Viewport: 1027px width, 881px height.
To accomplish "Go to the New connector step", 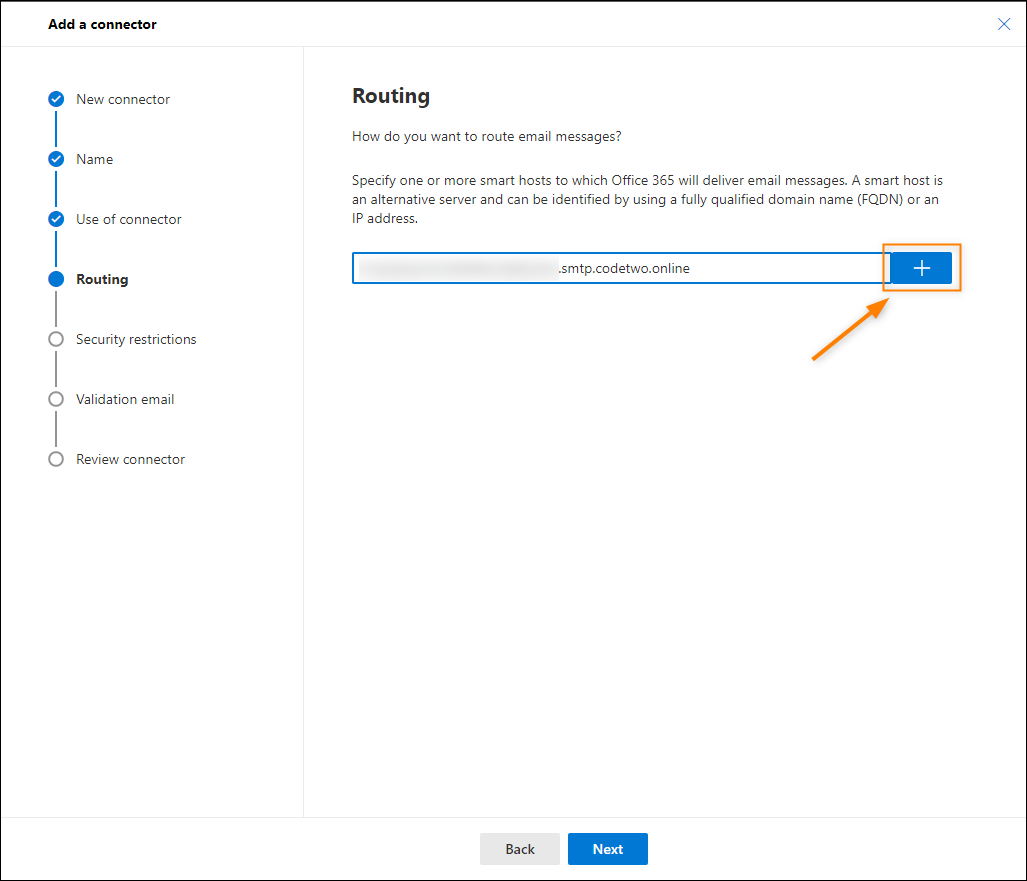I will pyautogui.click(x=122, y=100).
